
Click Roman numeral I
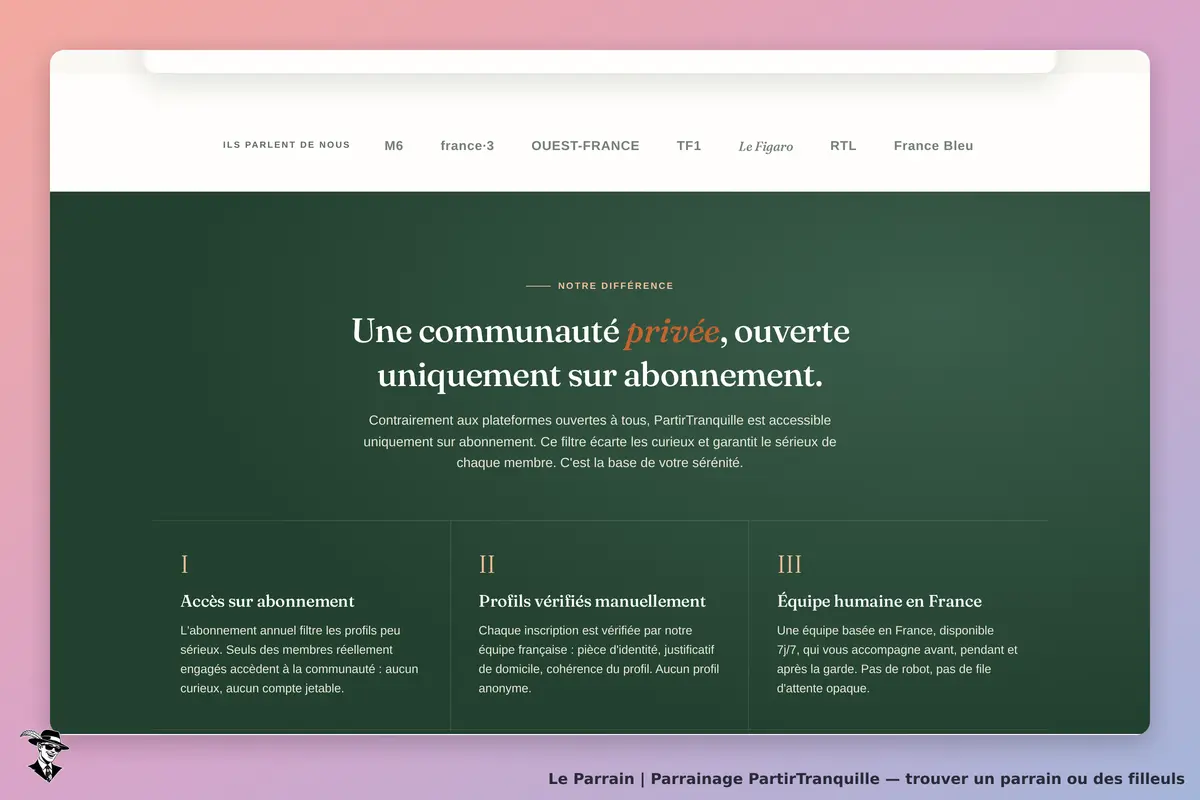184,565
